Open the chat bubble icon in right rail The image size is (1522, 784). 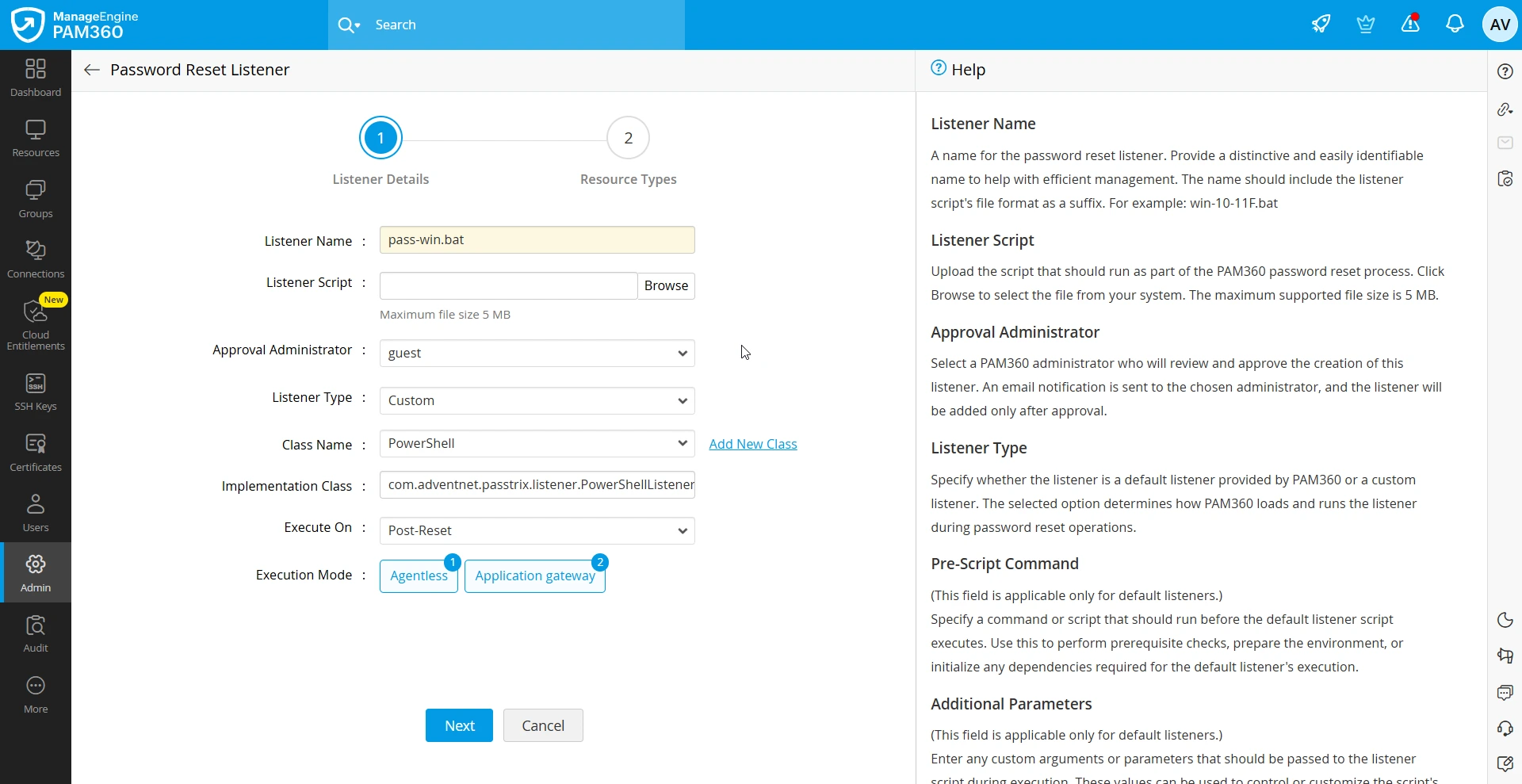1505,692
